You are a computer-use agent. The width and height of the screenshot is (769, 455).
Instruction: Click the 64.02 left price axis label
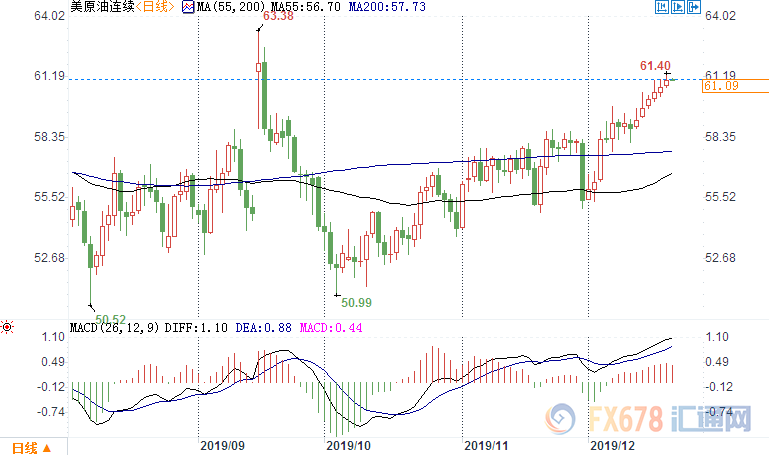point(50,16)
